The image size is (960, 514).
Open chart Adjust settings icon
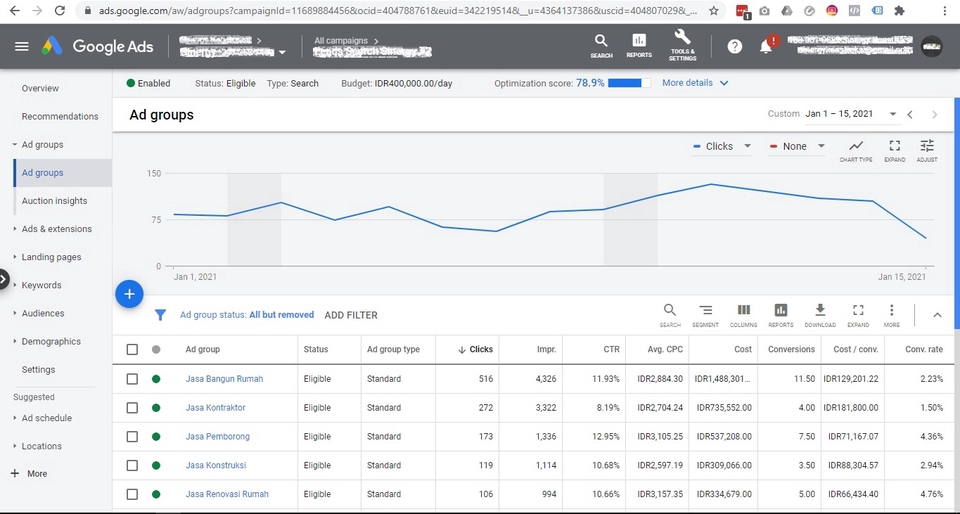click(927, 151)
